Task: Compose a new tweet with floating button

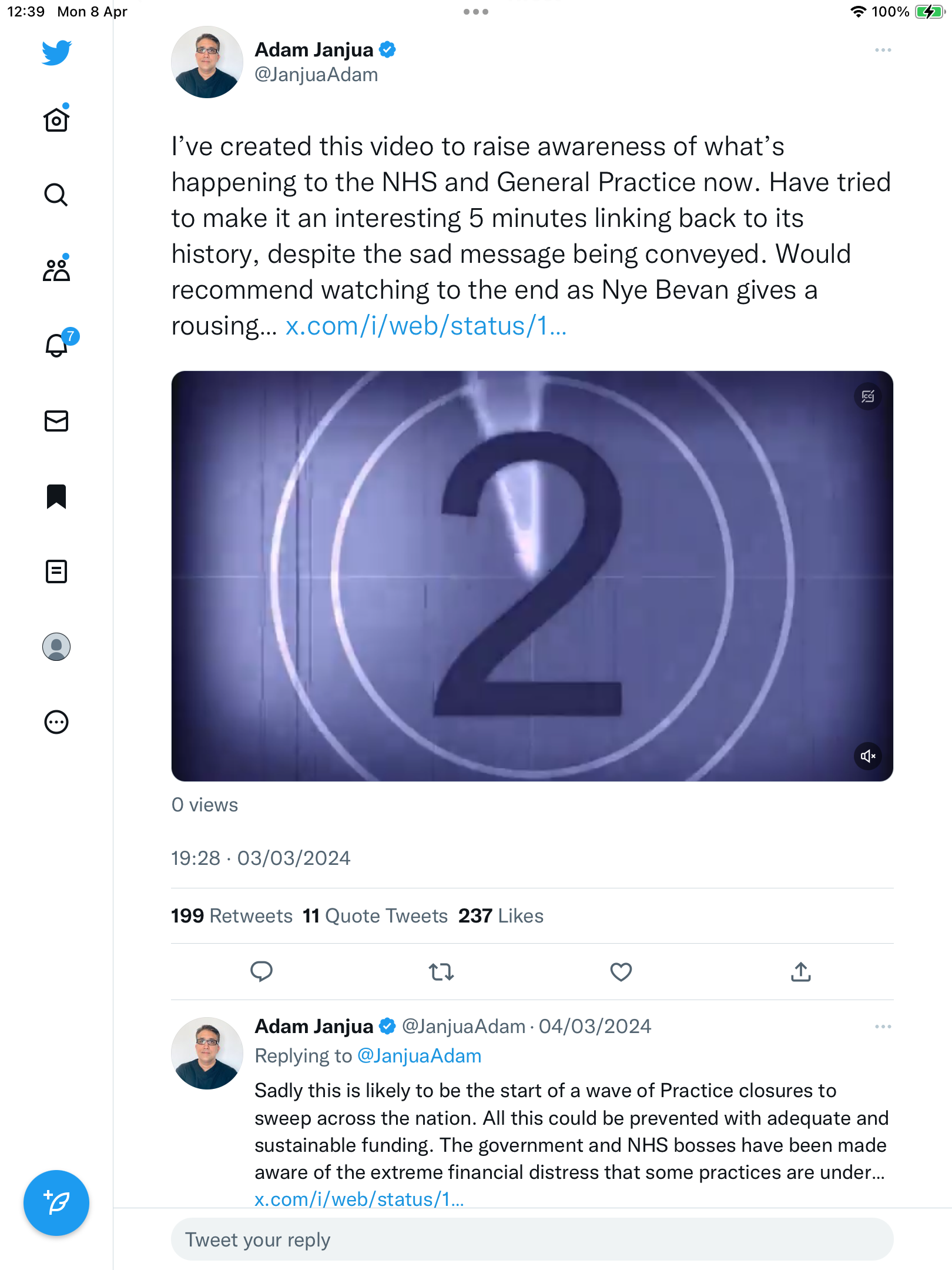Action: tap(56, 1203)
